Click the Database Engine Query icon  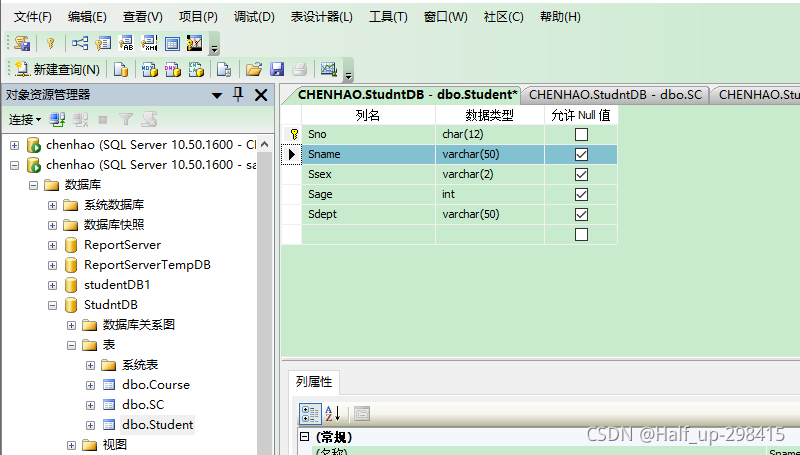coord(121,69)
